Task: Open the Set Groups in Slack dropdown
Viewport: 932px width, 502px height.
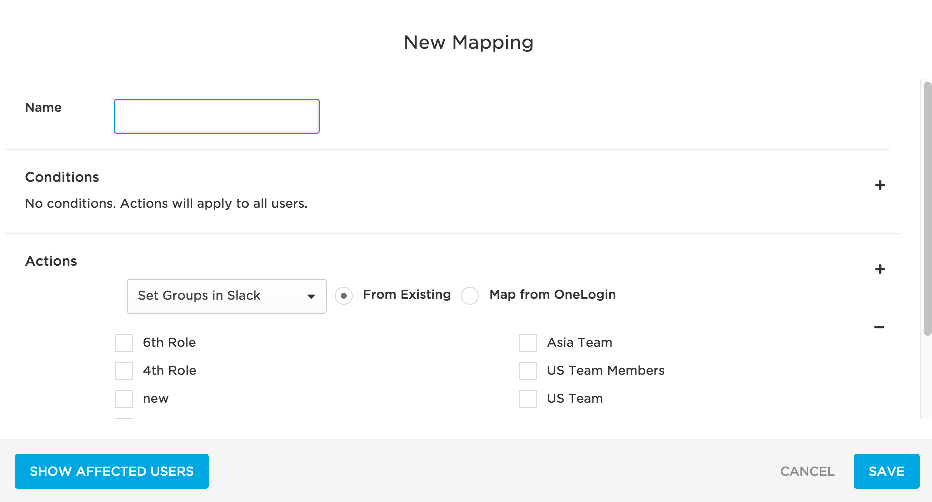Action: [x=226, y=296]
